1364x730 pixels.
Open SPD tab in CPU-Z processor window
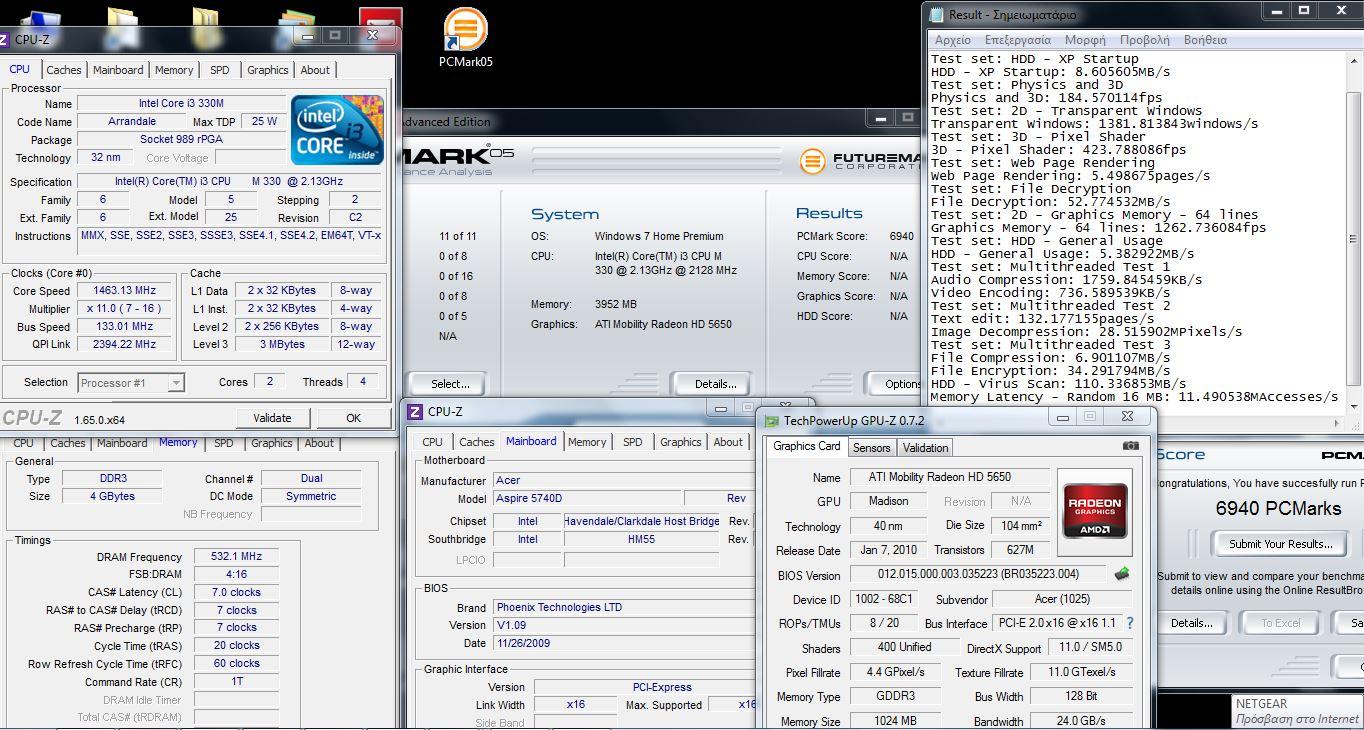(x=219, y=70)
